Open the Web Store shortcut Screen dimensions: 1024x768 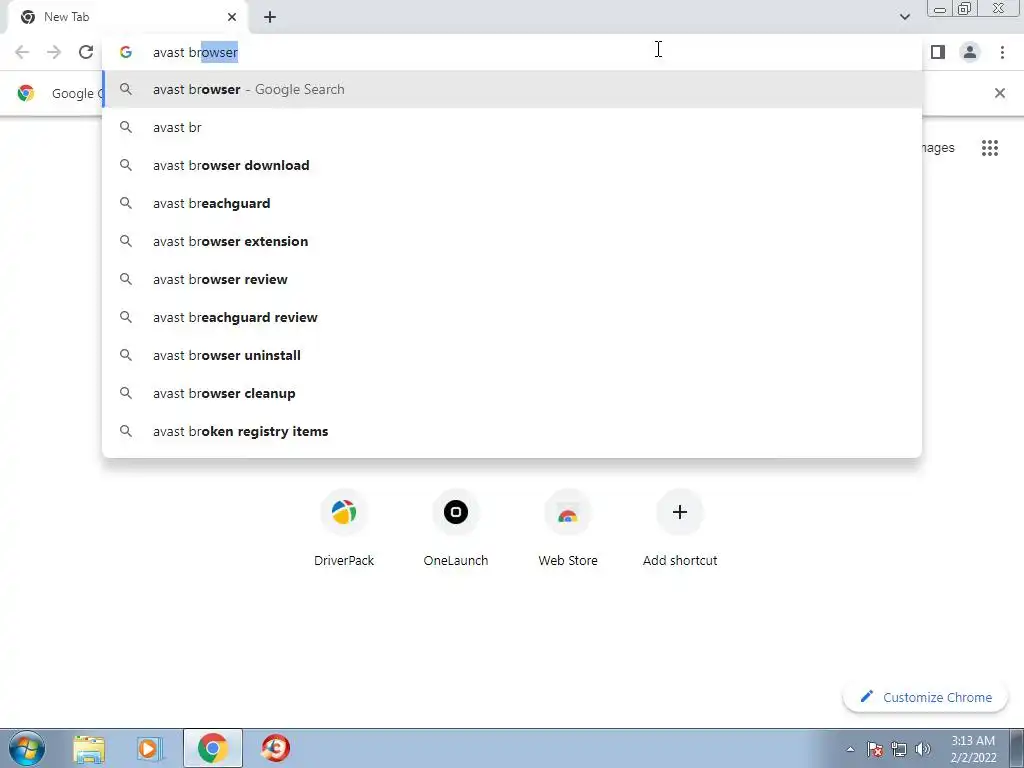click(568, 528)
